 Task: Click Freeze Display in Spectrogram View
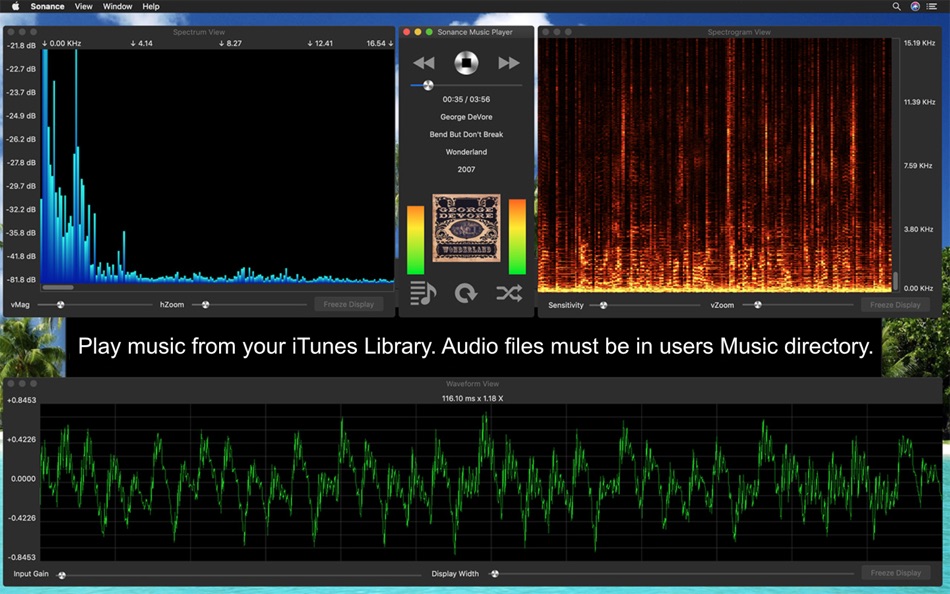[x=895, y=305]
